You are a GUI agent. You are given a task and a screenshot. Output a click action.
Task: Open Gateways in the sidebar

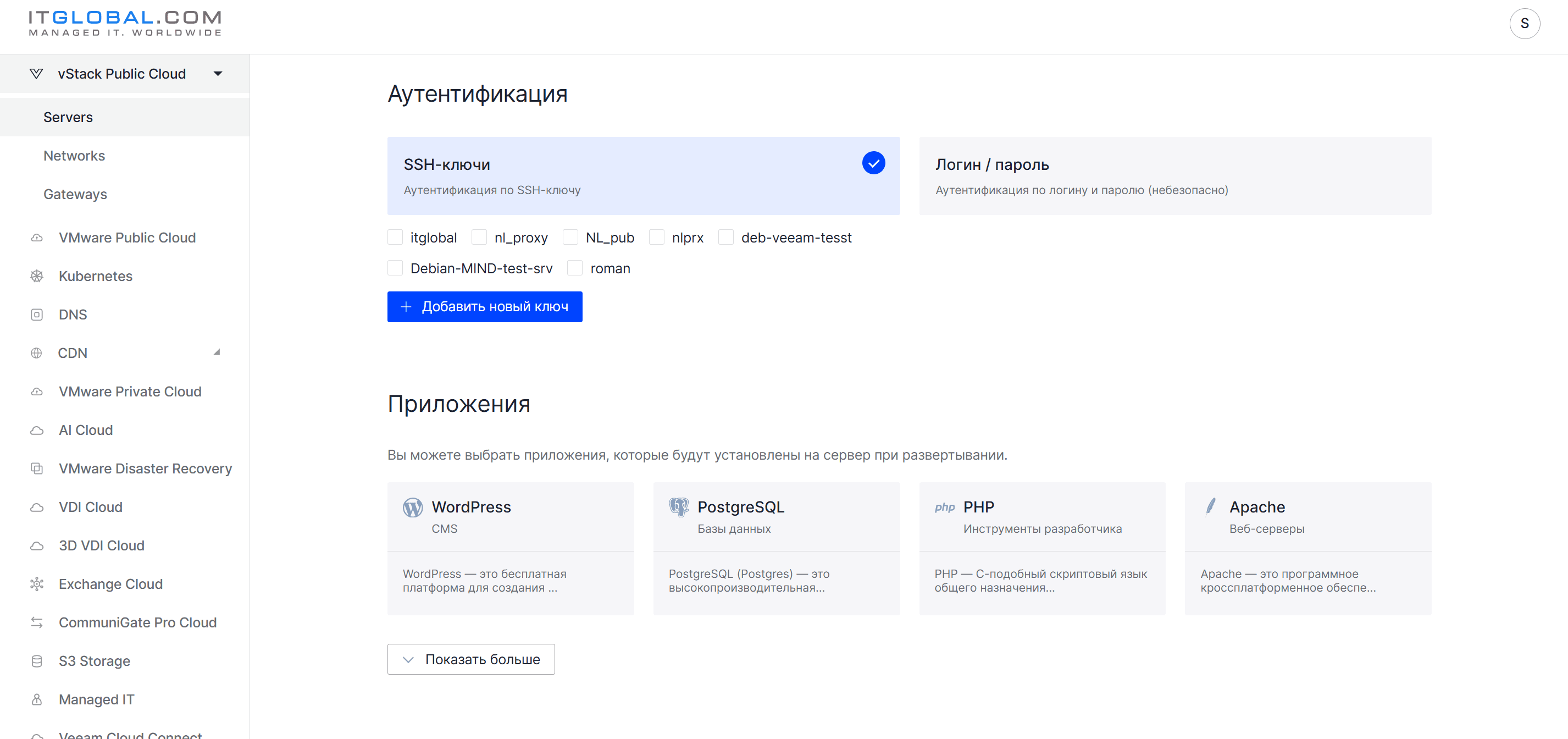[75, 194]
